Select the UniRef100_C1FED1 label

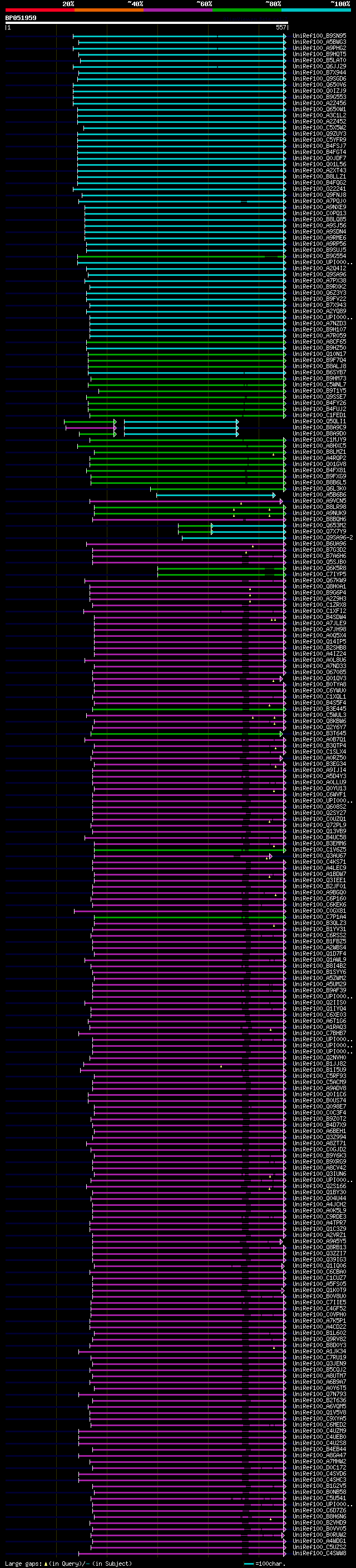[x=319, y=415]
